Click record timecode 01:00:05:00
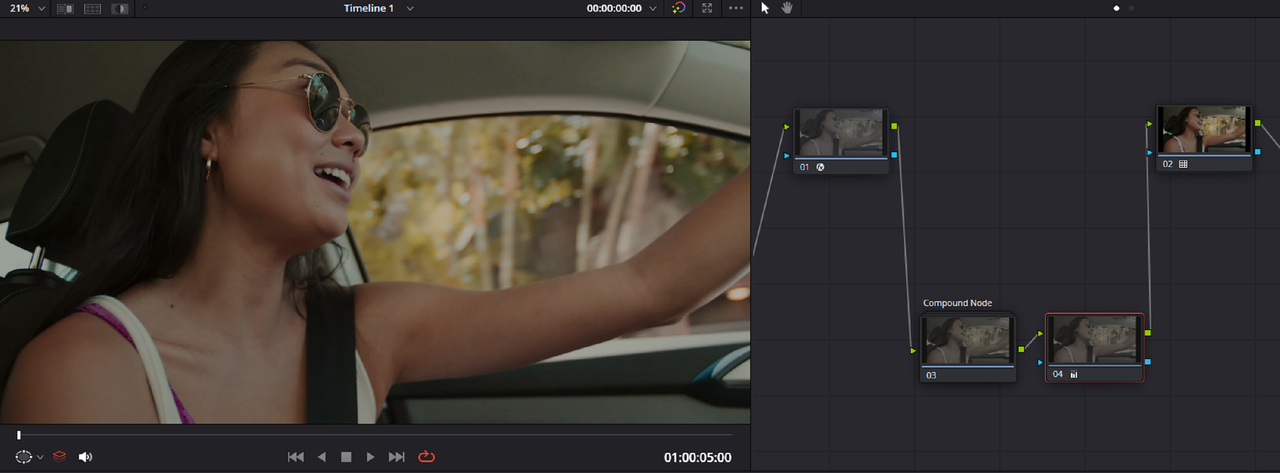Image resolution: width=1280 pixels, height=473 pixels. pos(698,458)
